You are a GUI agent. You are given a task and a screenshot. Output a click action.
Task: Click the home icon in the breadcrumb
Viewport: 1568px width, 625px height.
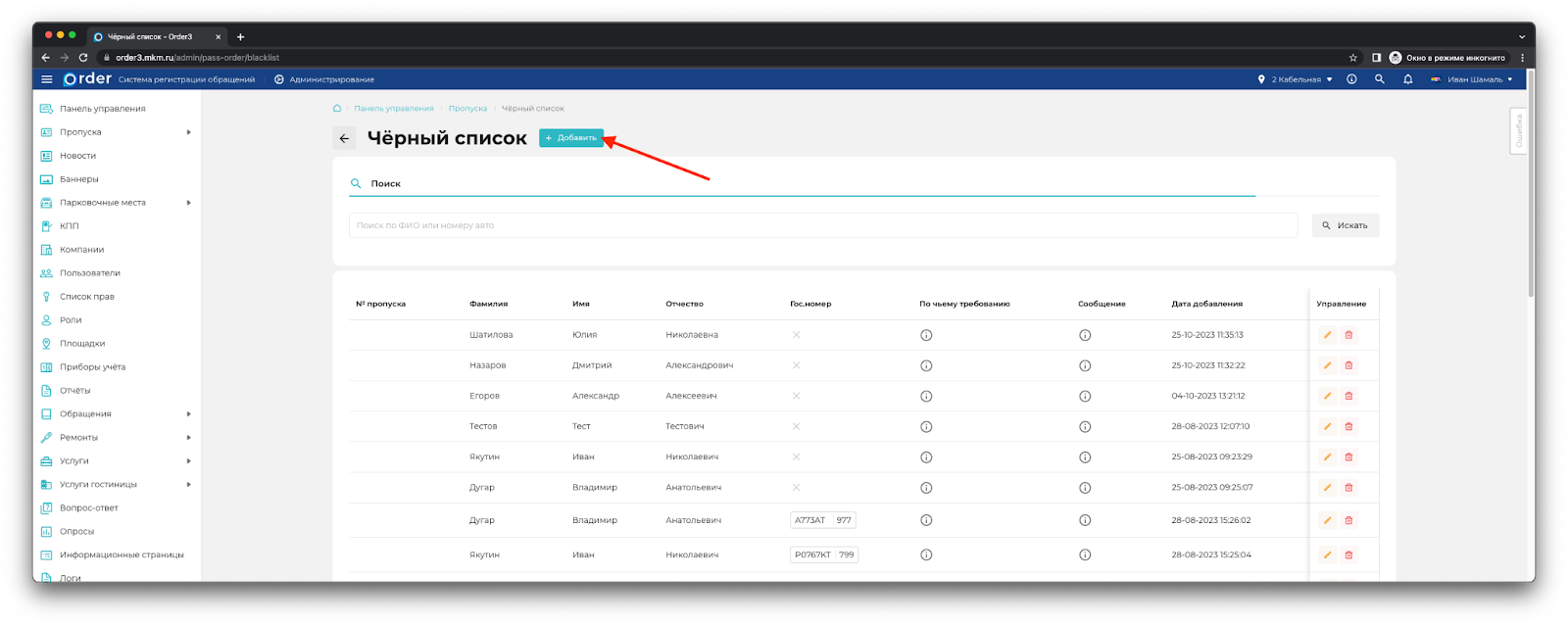click(337, 109)
